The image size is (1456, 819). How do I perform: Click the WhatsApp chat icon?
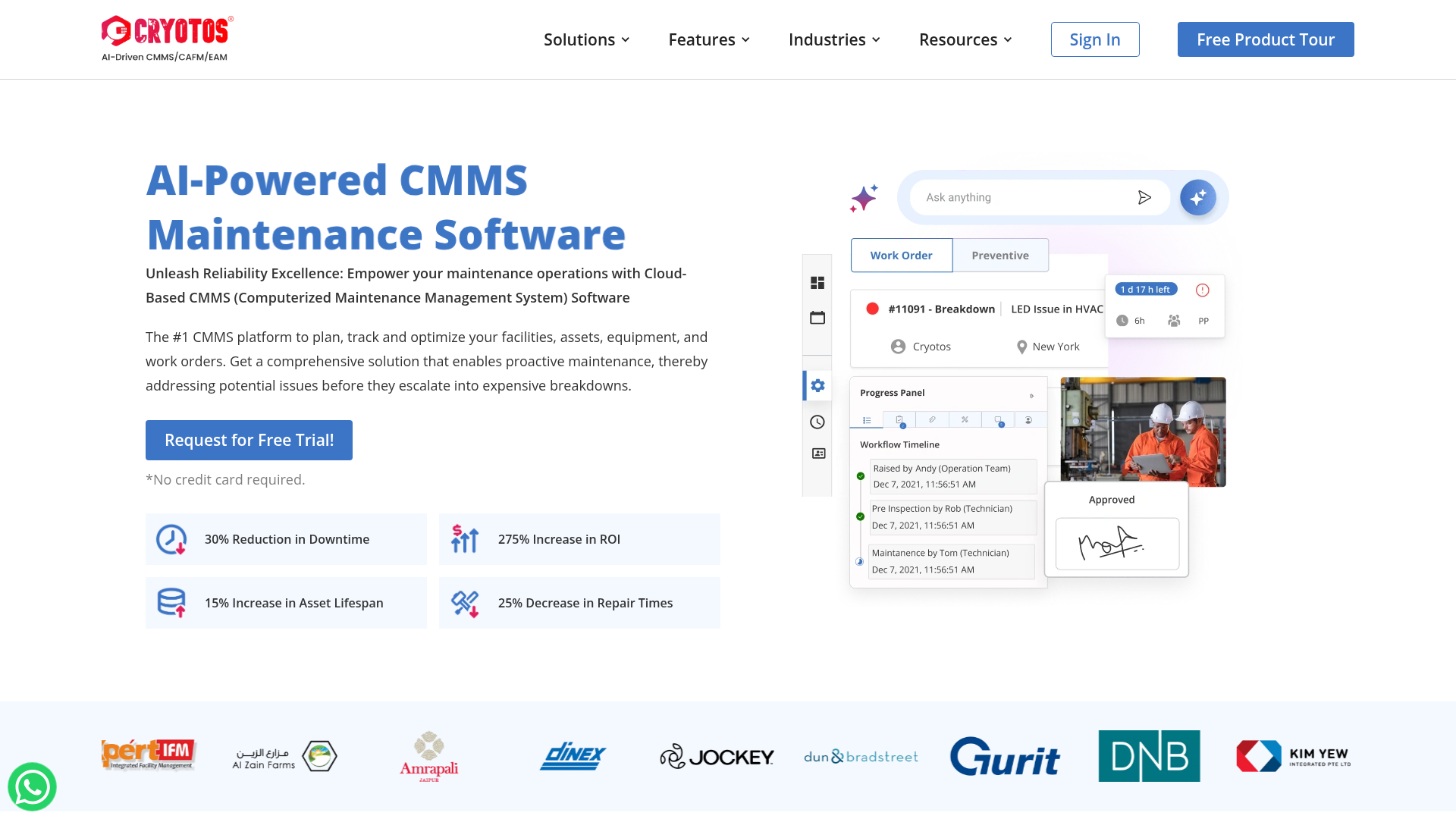point(32,786)
